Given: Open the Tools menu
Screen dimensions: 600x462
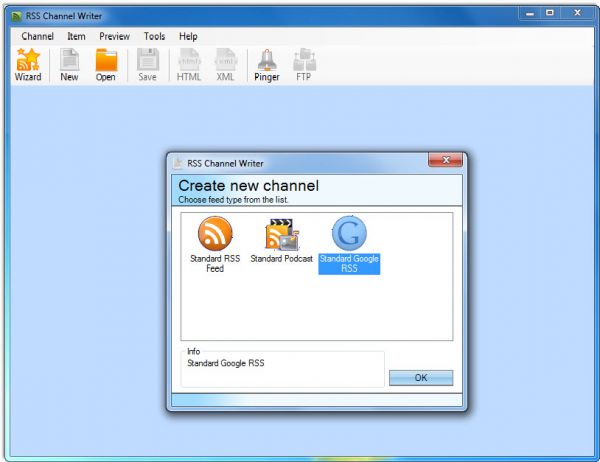Looking at the screenshot, I should tap(154, 36).
